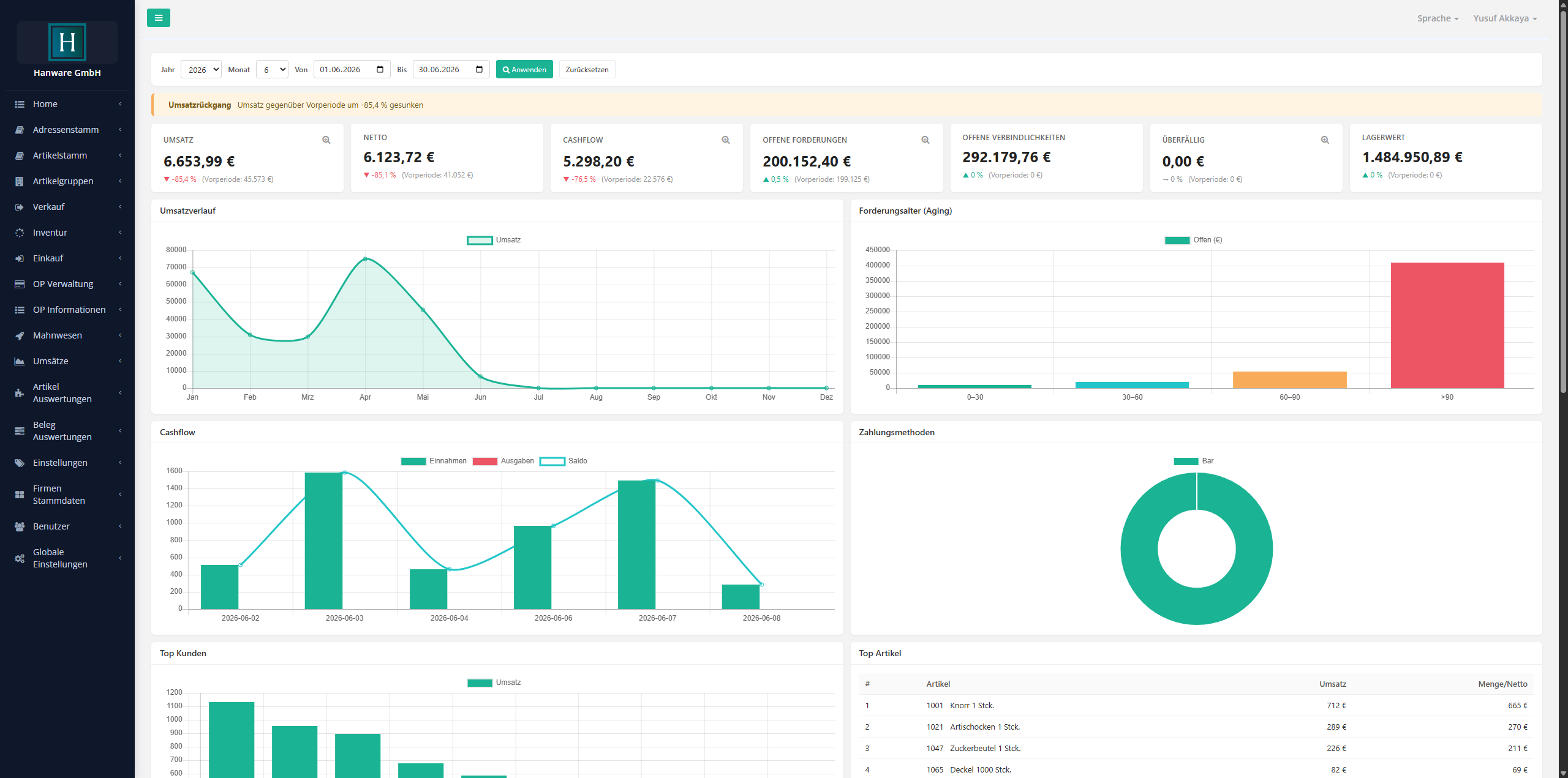Viewport: 1568px width, 778px height.
Task: Expand the Verkauf menu chevron
Action: pyautogui.click(x=120, y=207)
